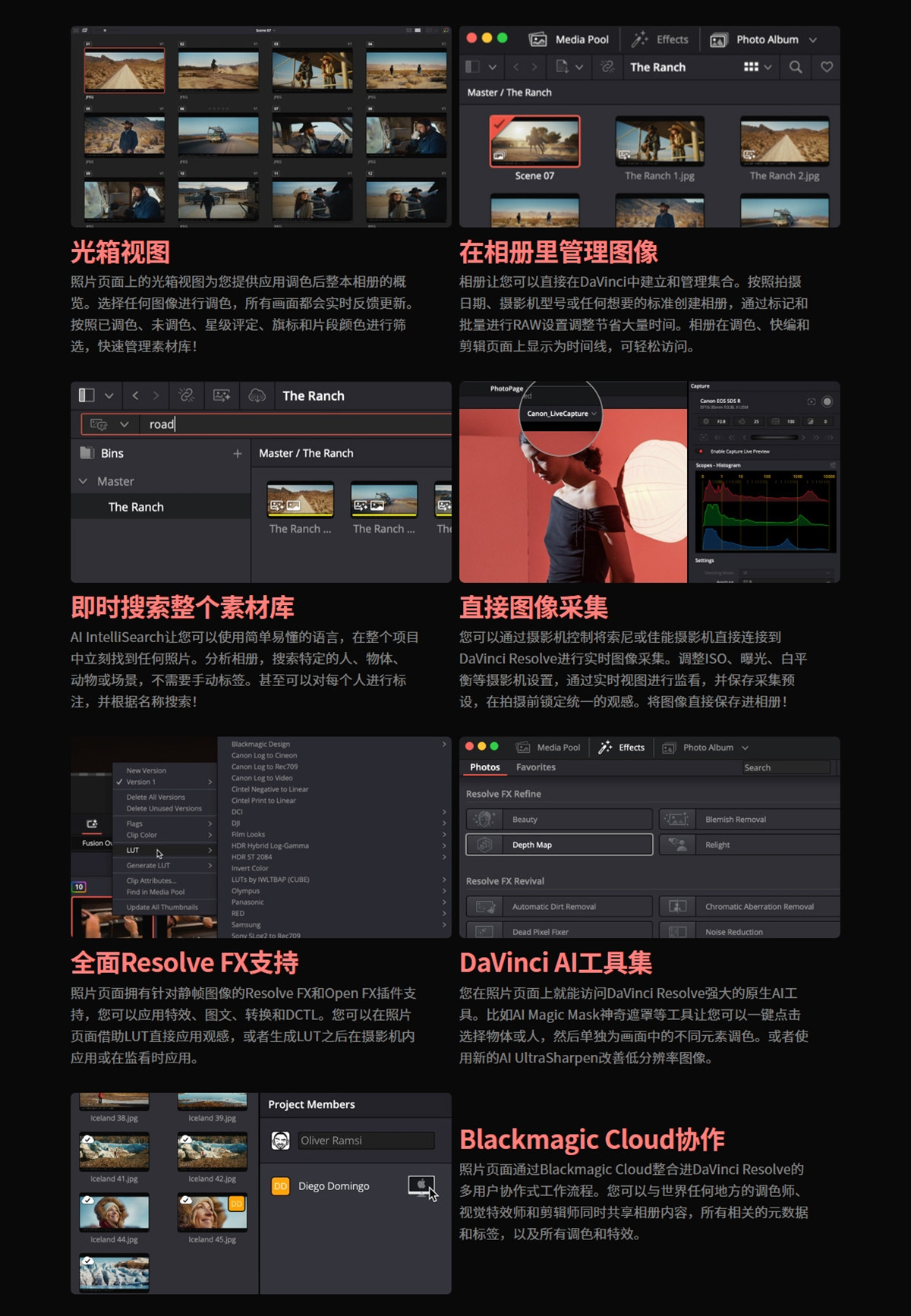The width and height of the screenshot is (911, 1316).
Task: Apply Noise Reduction effect
Action: (750, 930)
